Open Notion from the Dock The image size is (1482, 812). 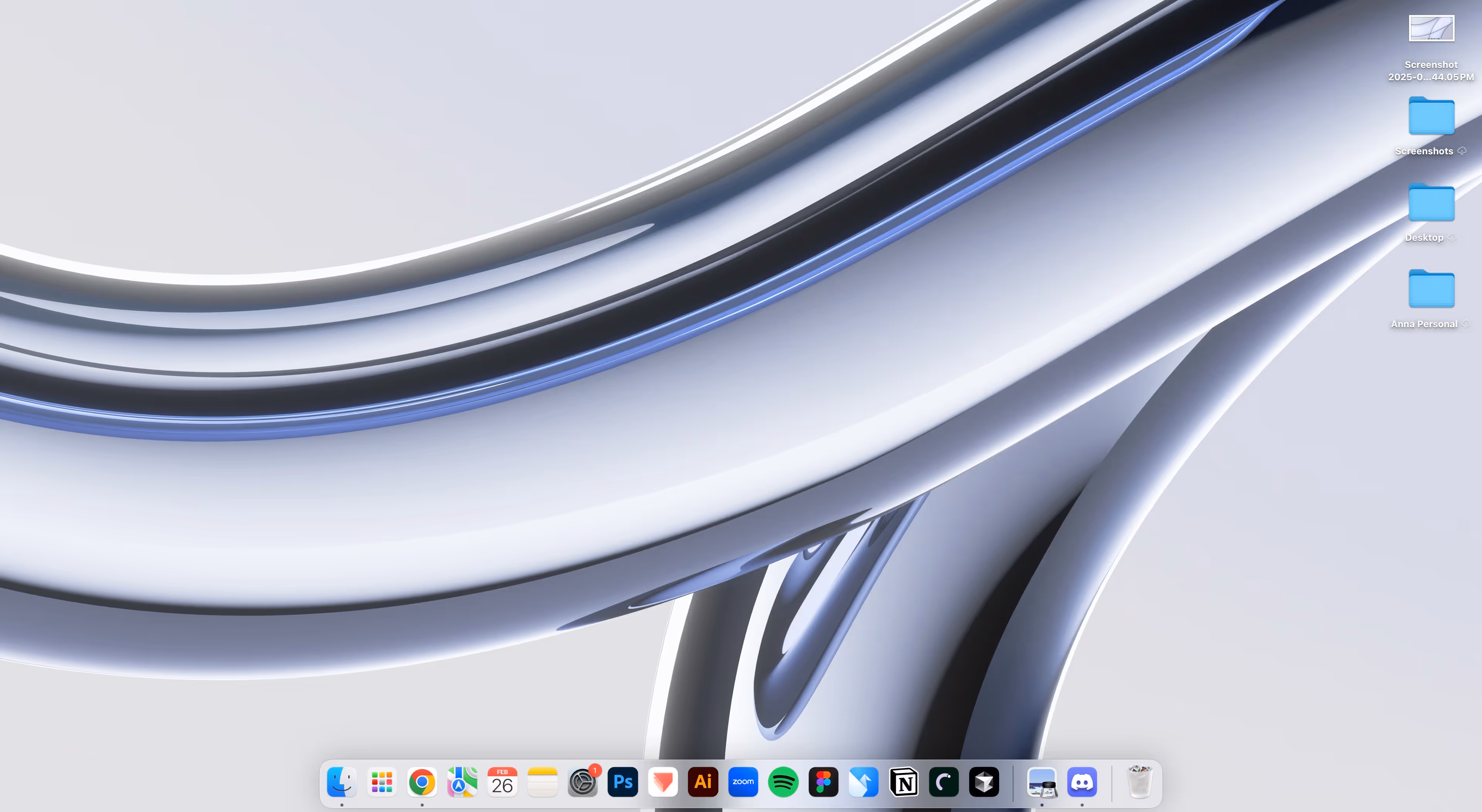pos(904,782)
